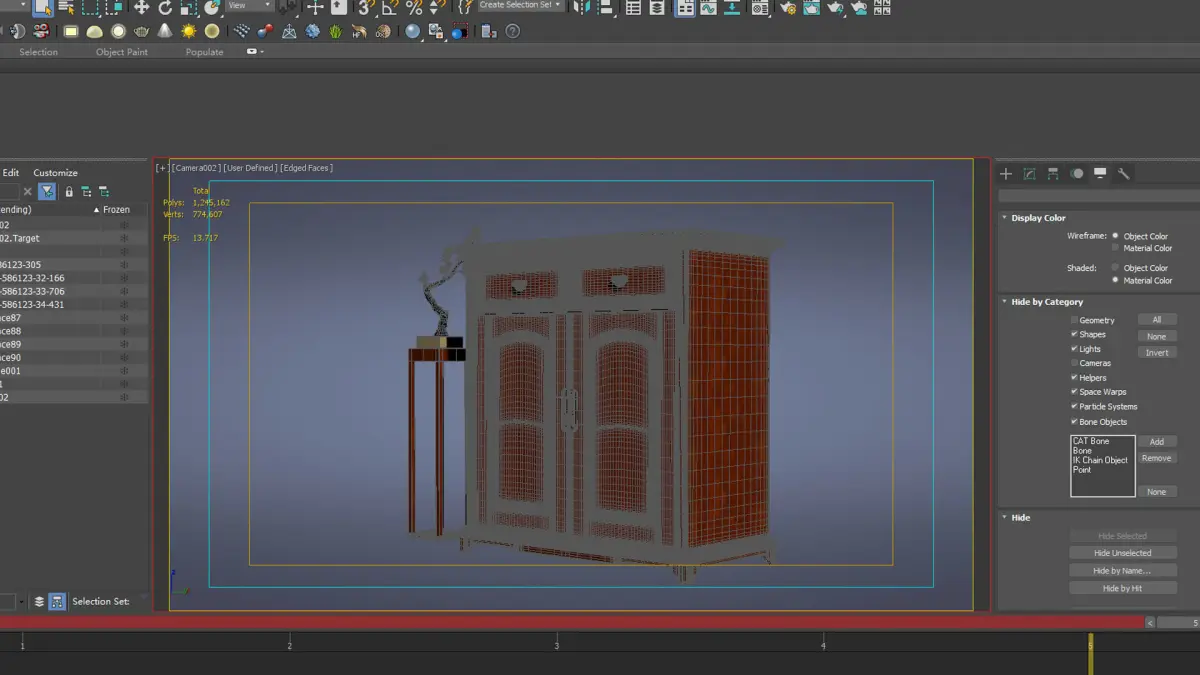Enable the Geometry hide-by-category checkbox
The width and height of the screenshot is (1200, 675).
click(x=1074, y=320)
